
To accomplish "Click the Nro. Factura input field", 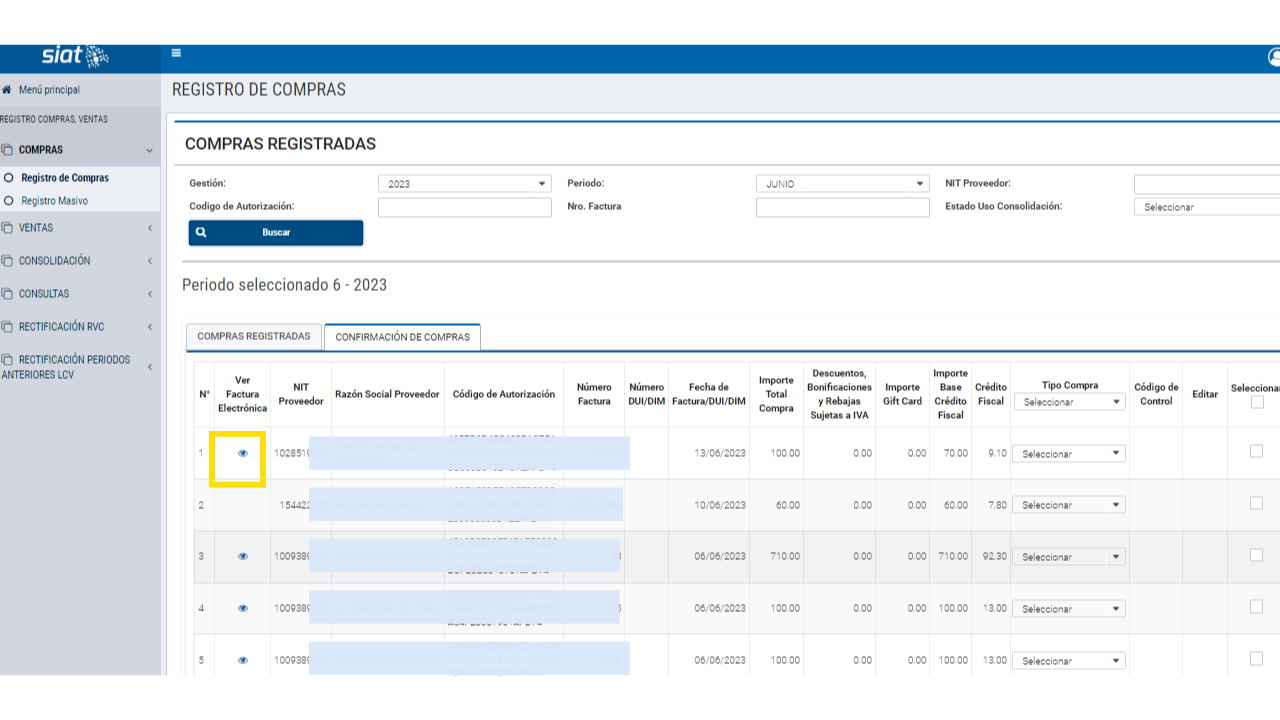I will pos(842,207).
